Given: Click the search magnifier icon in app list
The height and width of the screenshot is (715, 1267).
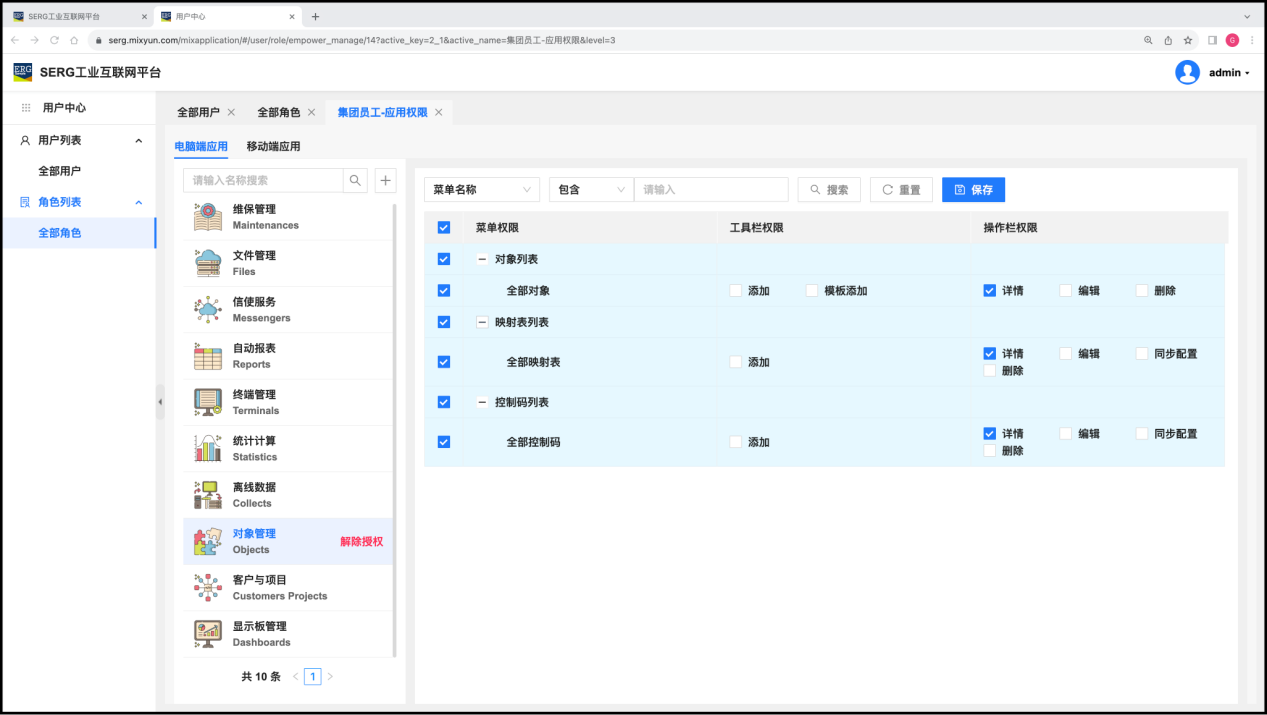Looking at the screenshot, I should coord(355,180).
